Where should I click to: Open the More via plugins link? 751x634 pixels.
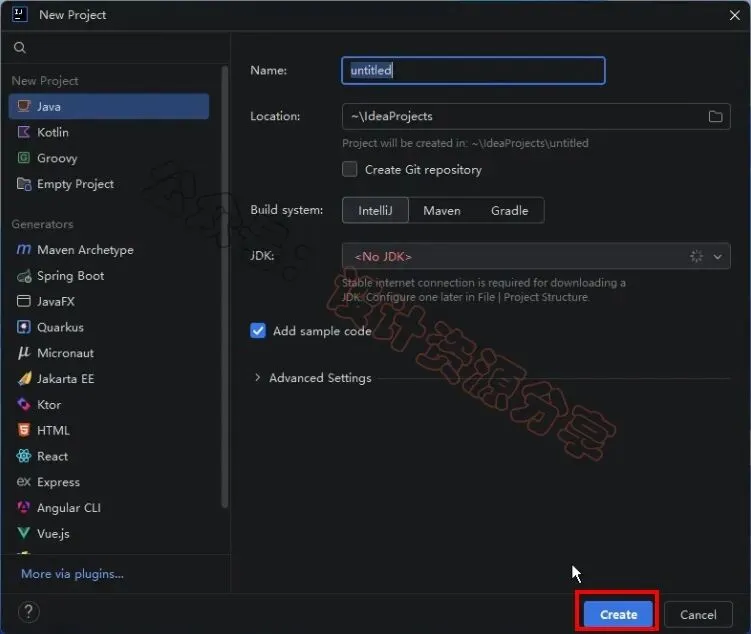click(x=72, y=574)
